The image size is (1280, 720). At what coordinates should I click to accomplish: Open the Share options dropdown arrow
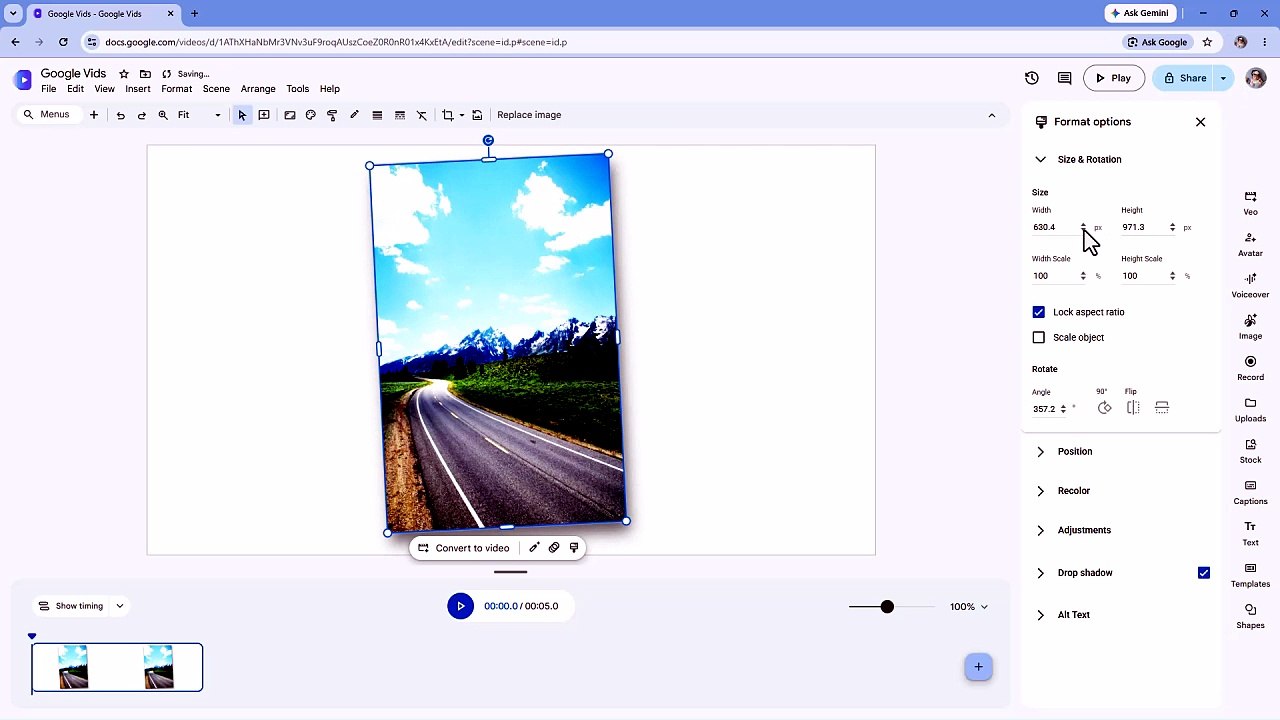[x=1223, y=78]
